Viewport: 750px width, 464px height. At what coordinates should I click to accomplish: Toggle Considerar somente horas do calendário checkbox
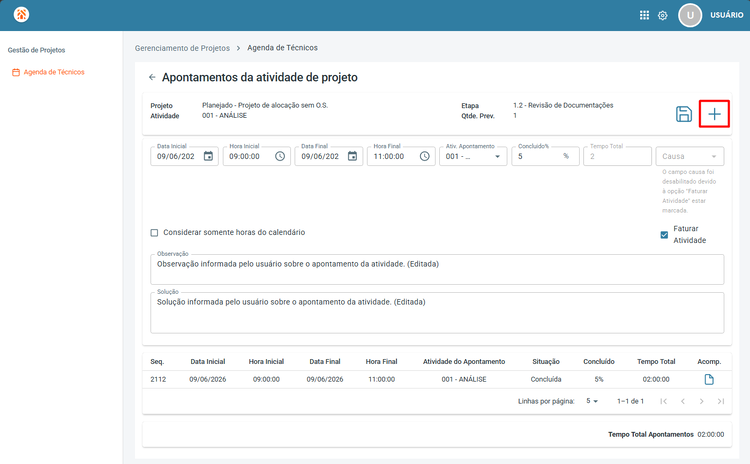coord(154,232)
